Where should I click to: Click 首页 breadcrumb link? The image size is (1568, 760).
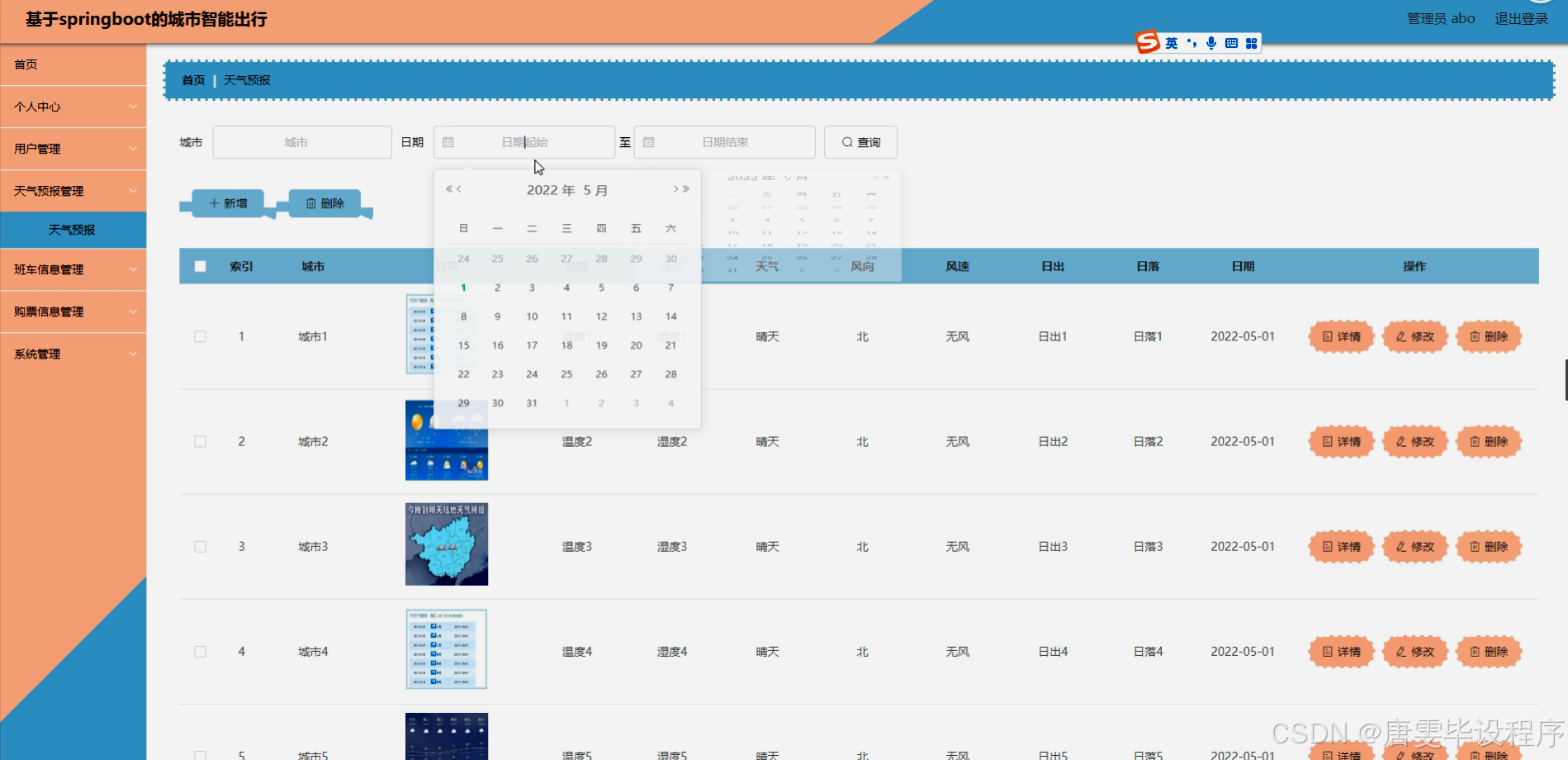[193, 80]
